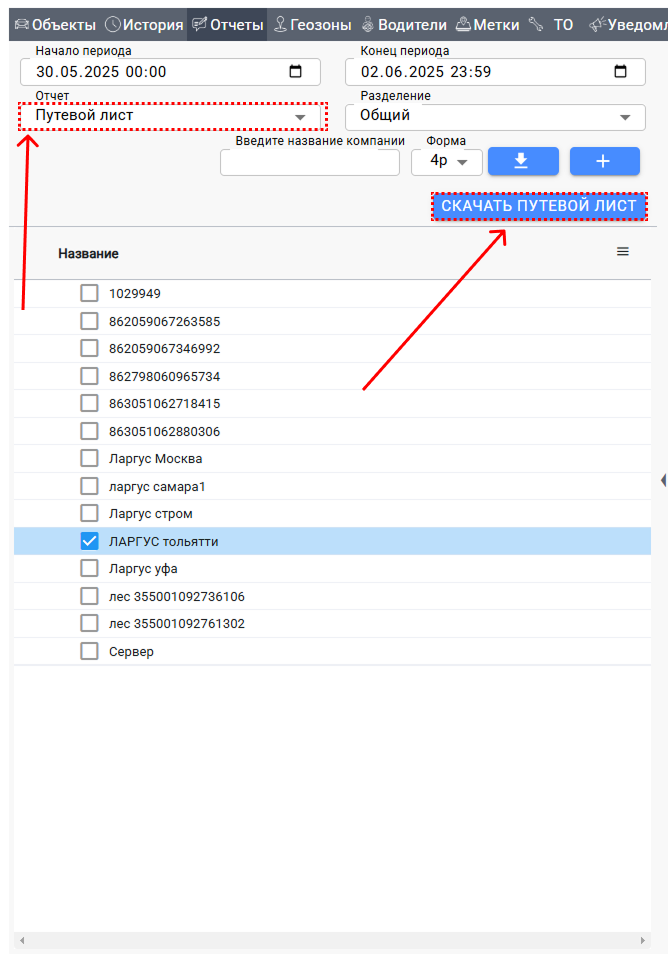Click the blue plus icon button
The width and height of the screenshot is (668, 956).
point(604,161)
